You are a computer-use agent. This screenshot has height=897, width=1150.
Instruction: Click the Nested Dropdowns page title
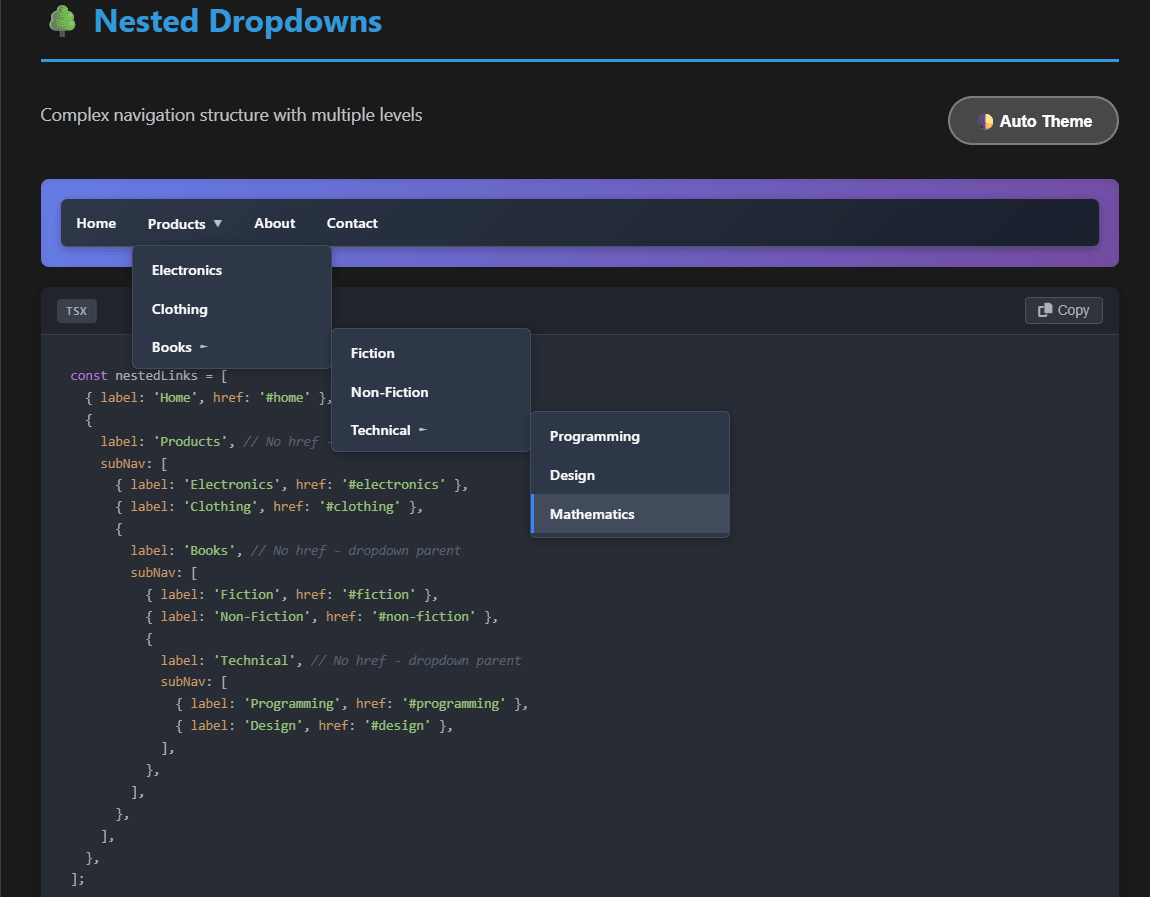pyautogui.click(x=237, y=21)
